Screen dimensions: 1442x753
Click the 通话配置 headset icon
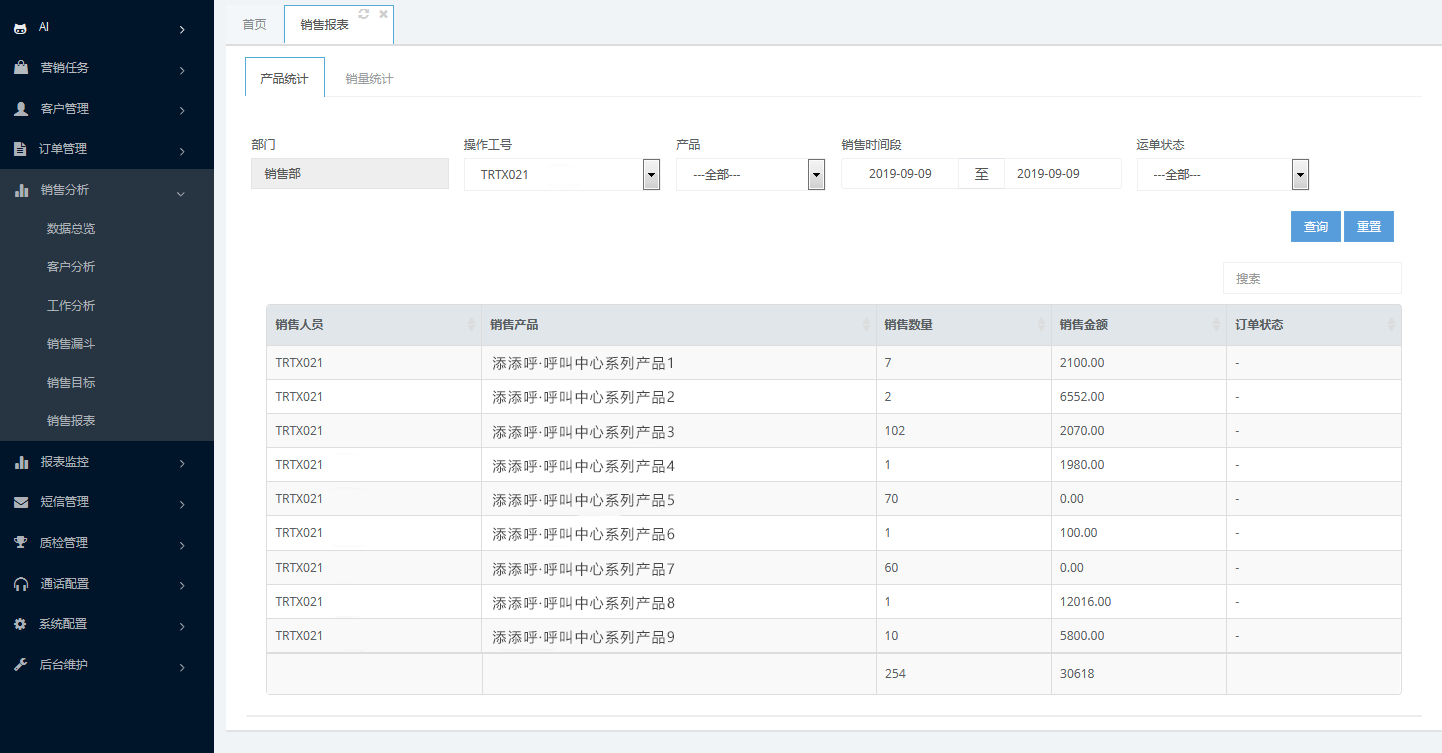[20, 584]
